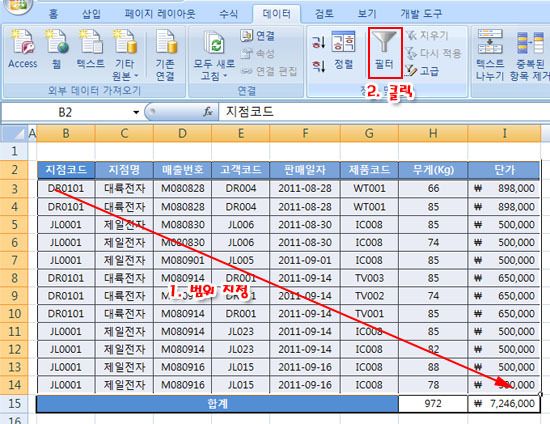The height and width of the screenshot is (424, 550).
Task: Open the 보기 tab
Action: pos(367,14)
